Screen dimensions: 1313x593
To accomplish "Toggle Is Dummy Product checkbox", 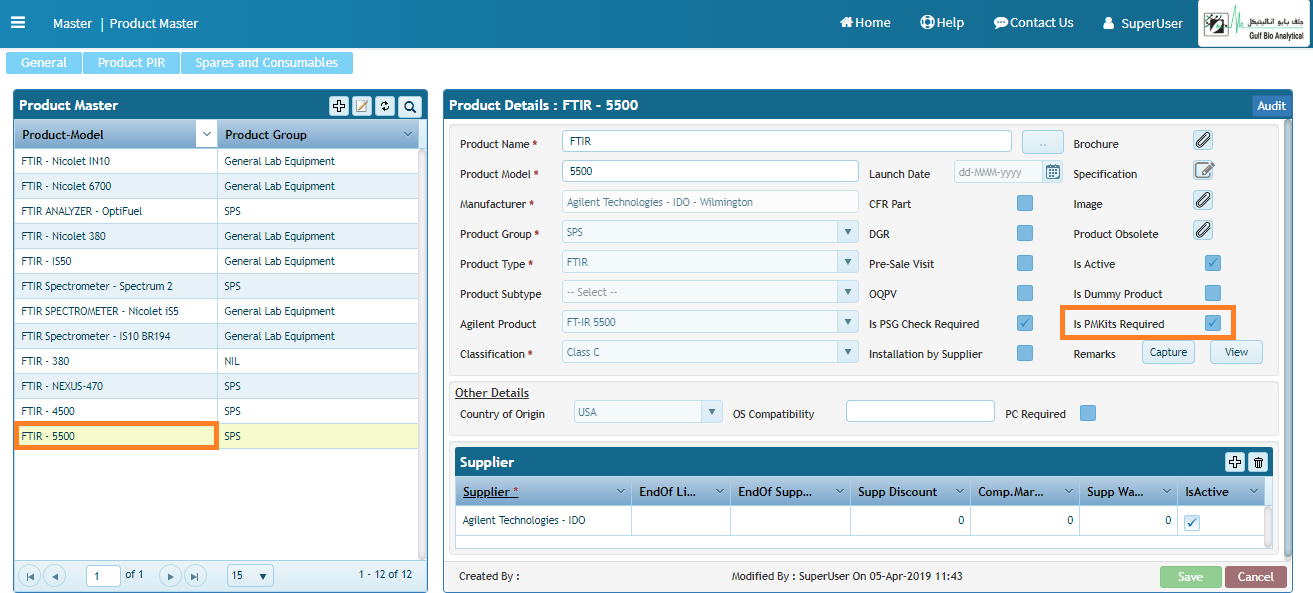I will point(1213,293).
